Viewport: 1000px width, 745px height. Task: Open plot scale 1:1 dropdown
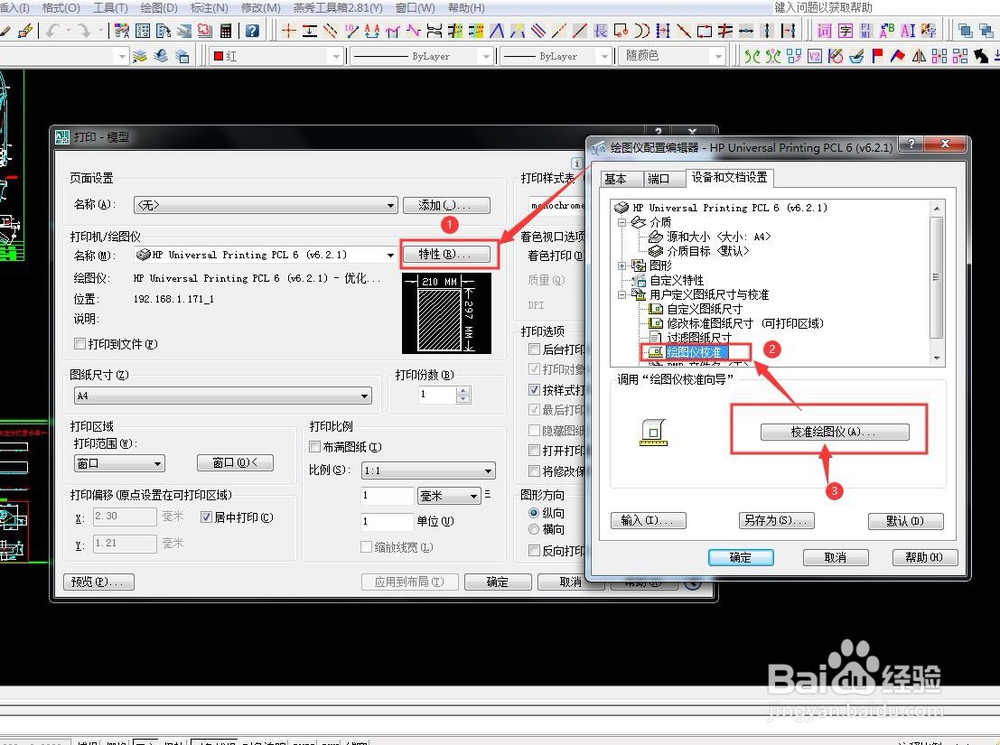(x=428, y=471)
